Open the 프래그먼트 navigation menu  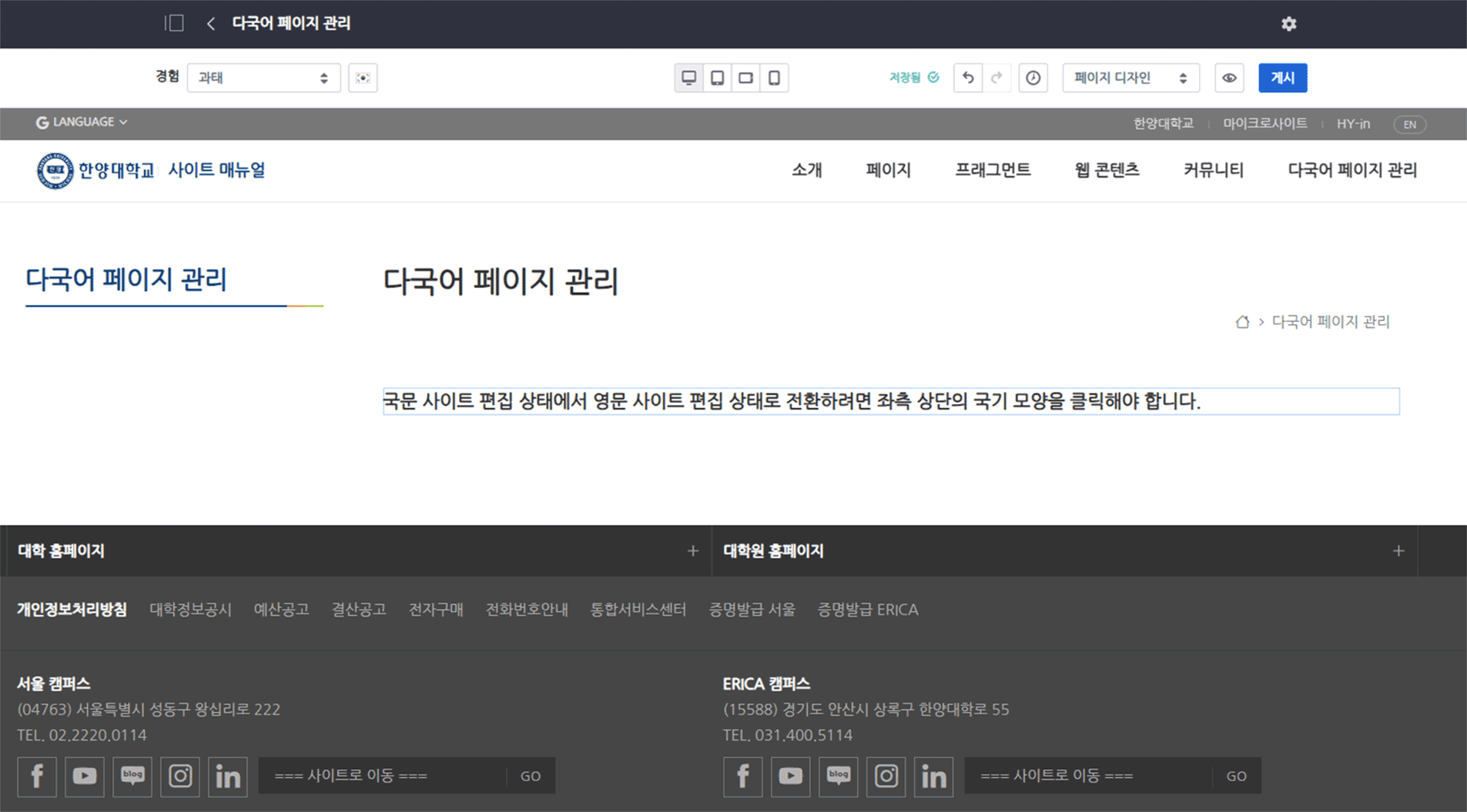[993, 170]
